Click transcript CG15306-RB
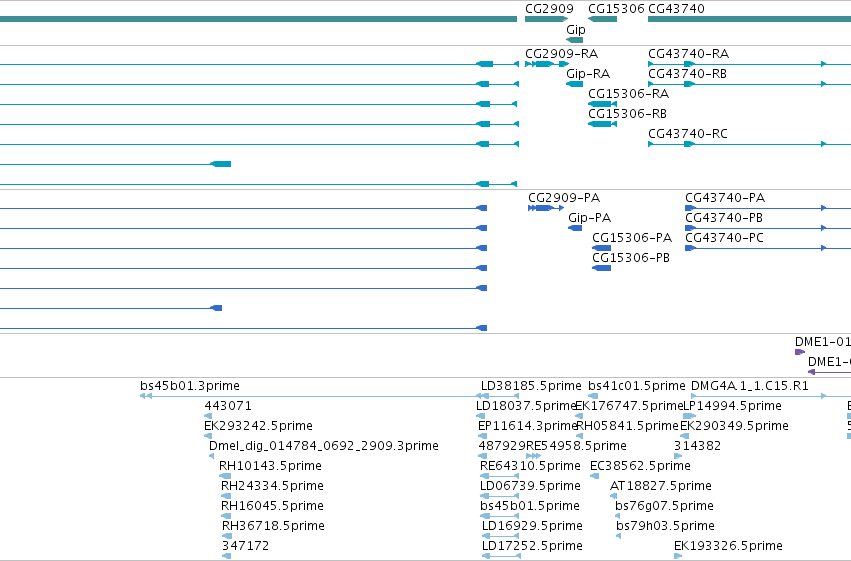 (627, 114)
